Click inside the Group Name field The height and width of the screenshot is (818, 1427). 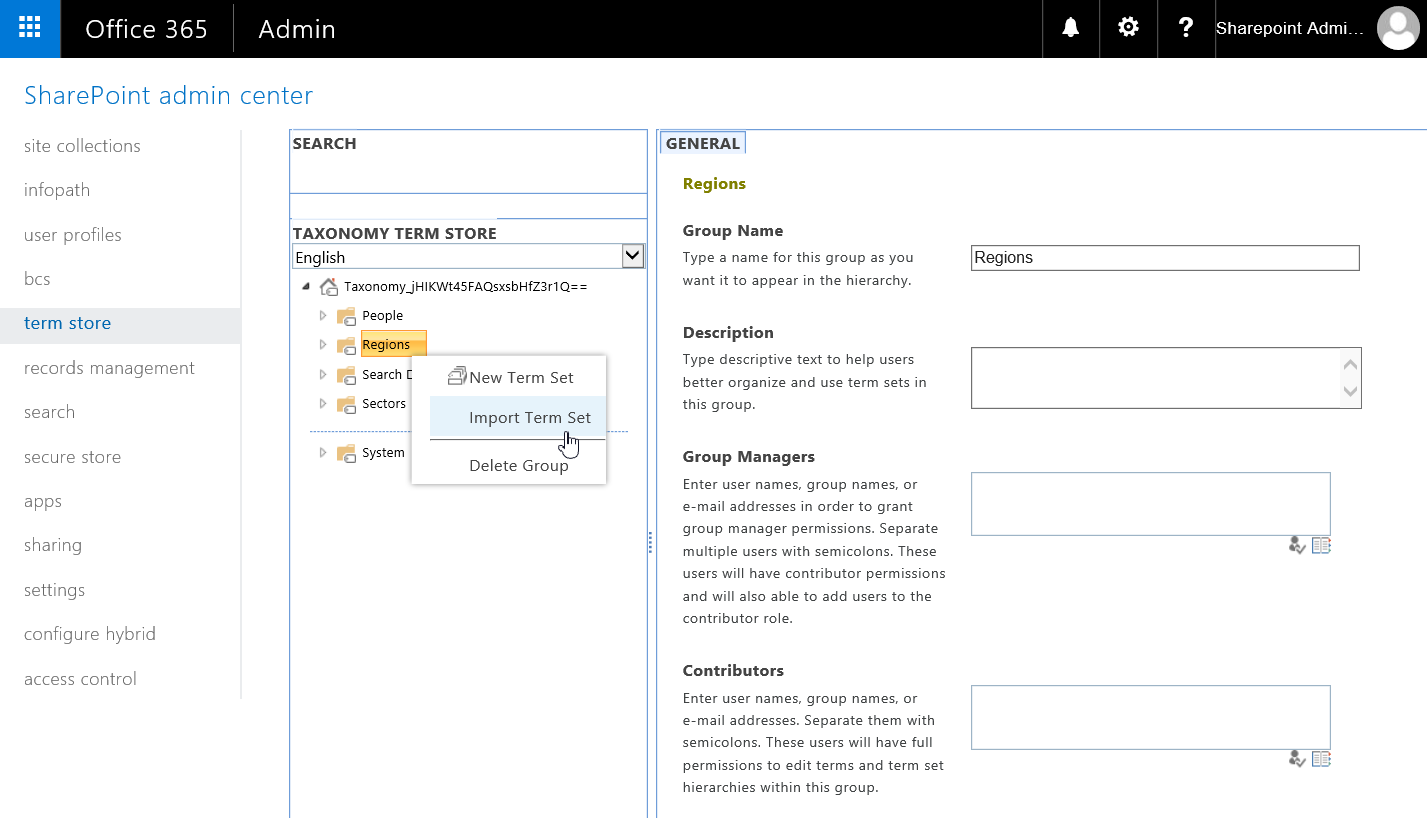pos(1164,257)
